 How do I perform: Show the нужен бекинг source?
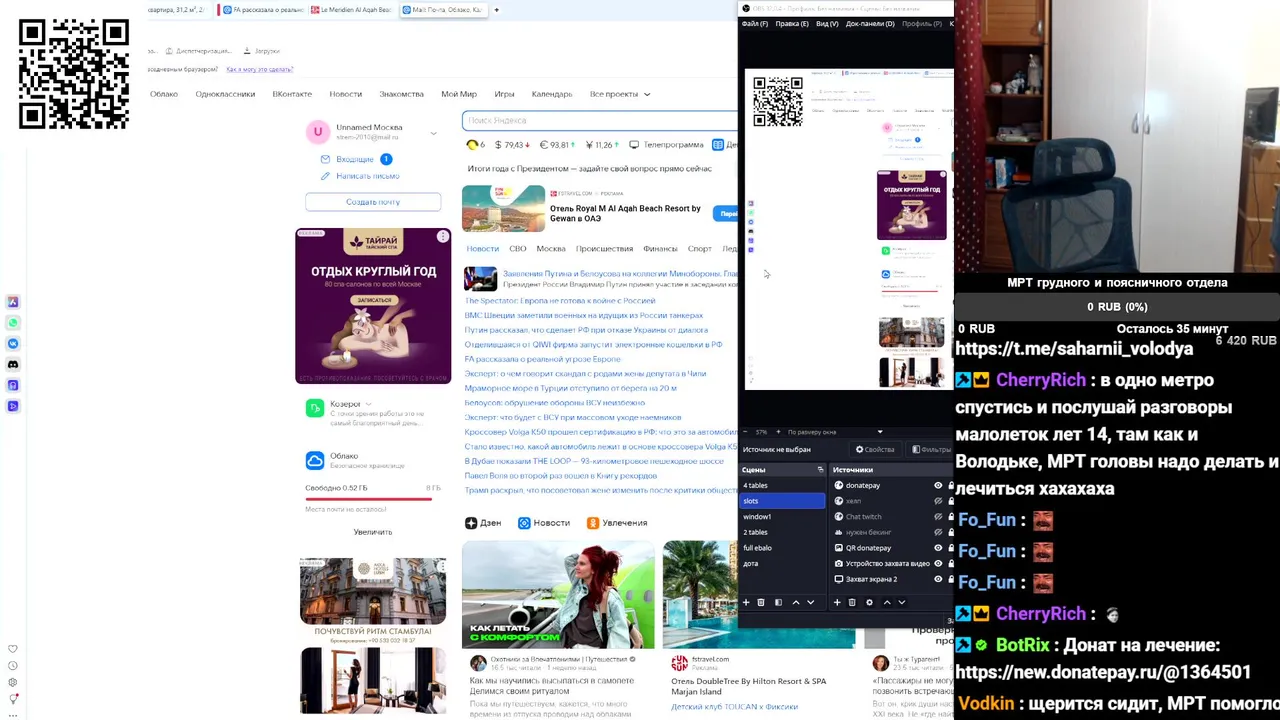click(938, 532)
